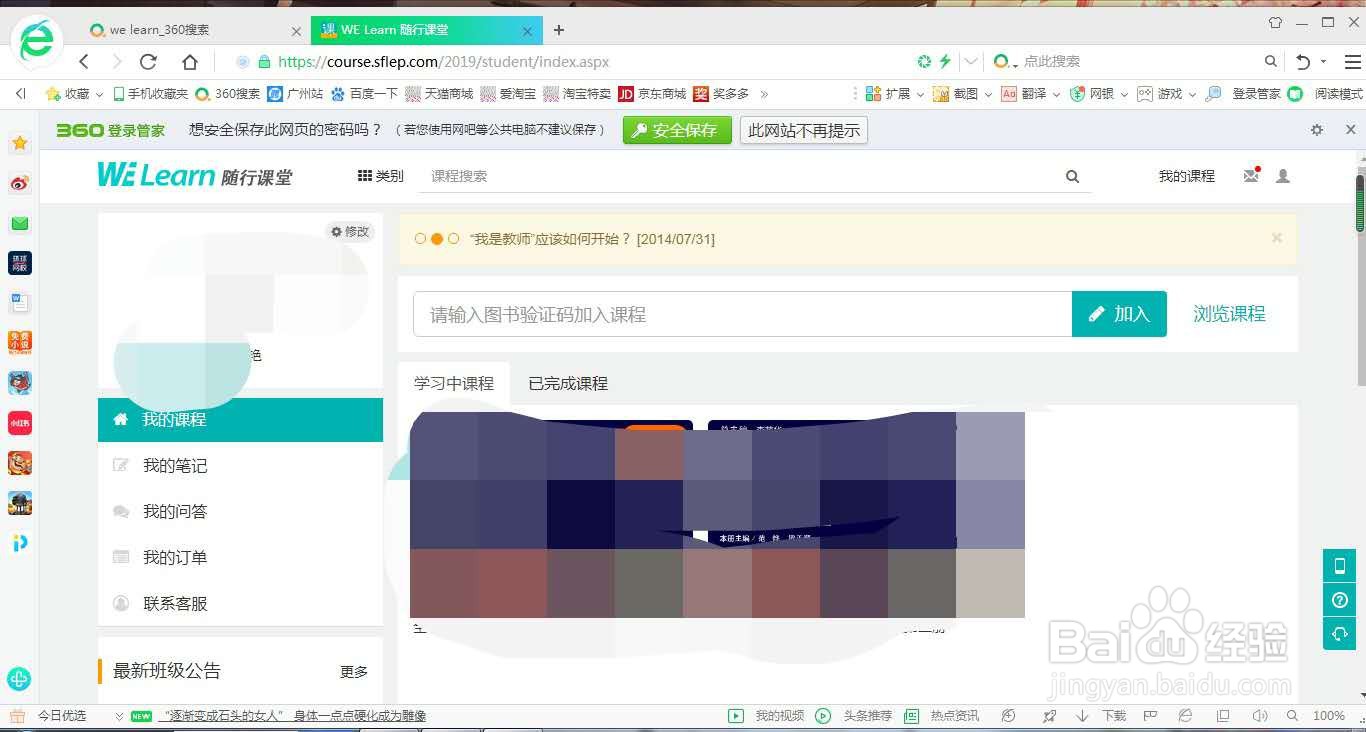The width and height of the screenshot is (1366, 732).
Task: Open 浏览课程 to browse courses
Action: pyautogui.click(x=1229, y=313)
